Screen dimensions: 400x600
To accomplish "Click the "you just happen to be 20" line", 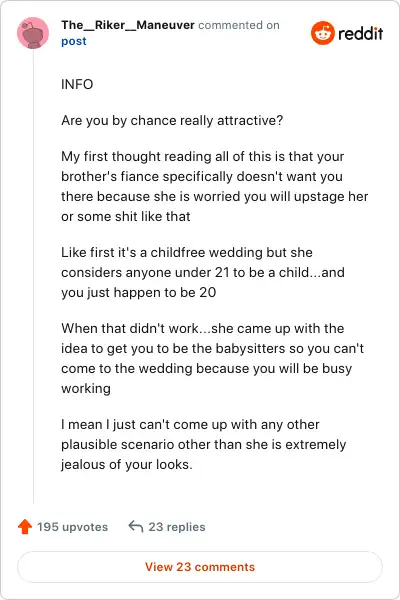I will pos(139,293).
